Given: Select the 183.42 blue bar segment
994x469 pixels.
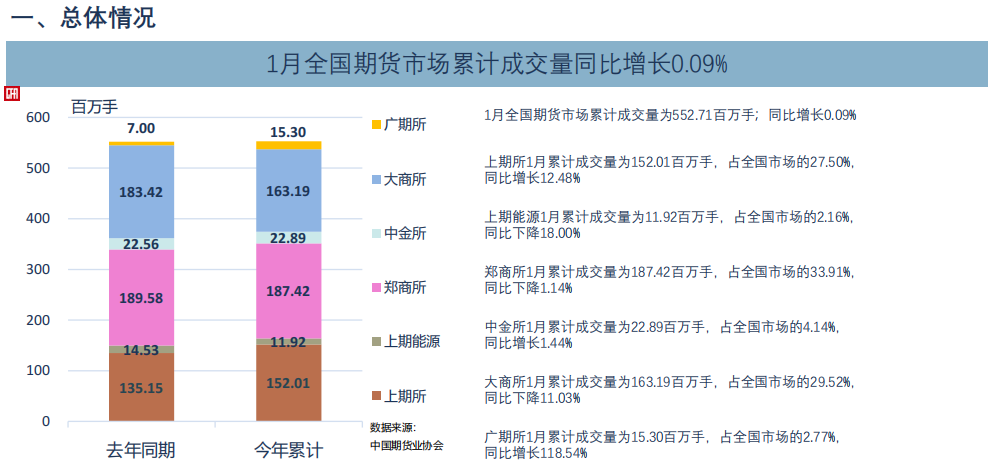Looking at the screenshot, I should 141,192.
